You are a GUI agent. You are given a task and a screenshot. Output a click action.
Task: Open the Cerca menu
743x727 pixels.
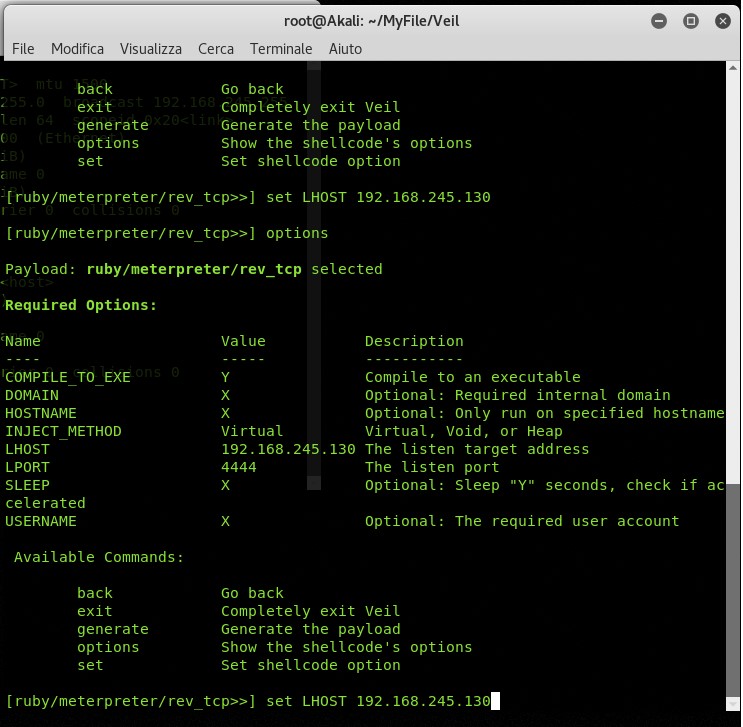(x=216, y=49)
